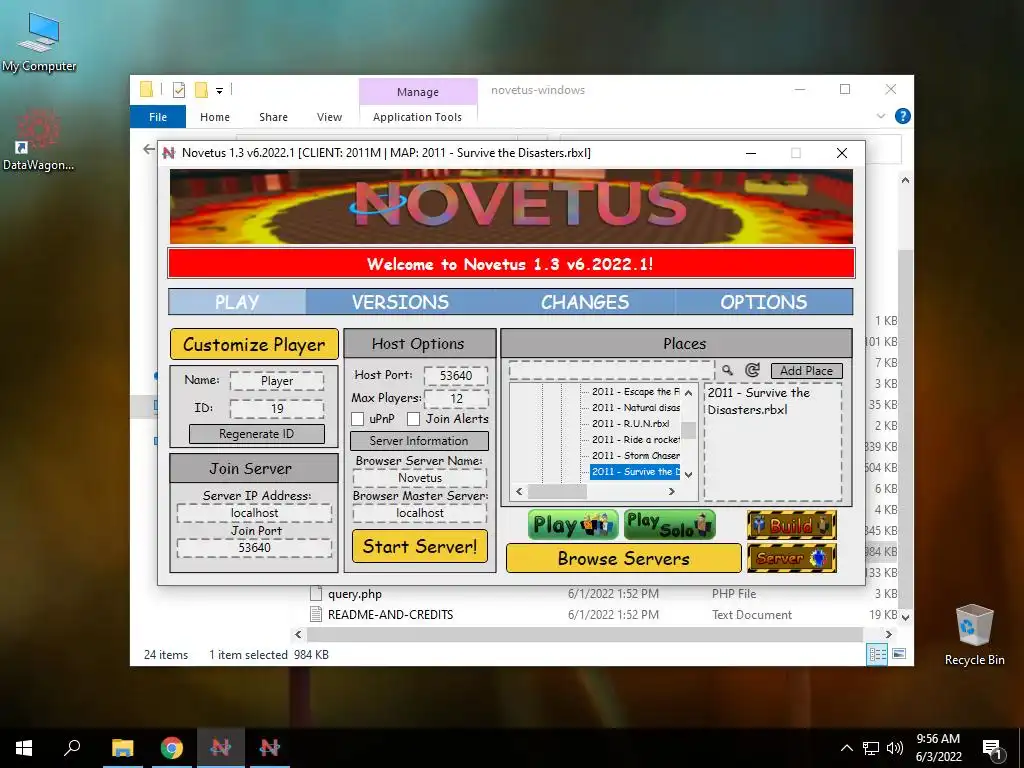Screen dimensions: 1024x768
Task: Click places list left scroll arrow
Action: pos(520,491)
